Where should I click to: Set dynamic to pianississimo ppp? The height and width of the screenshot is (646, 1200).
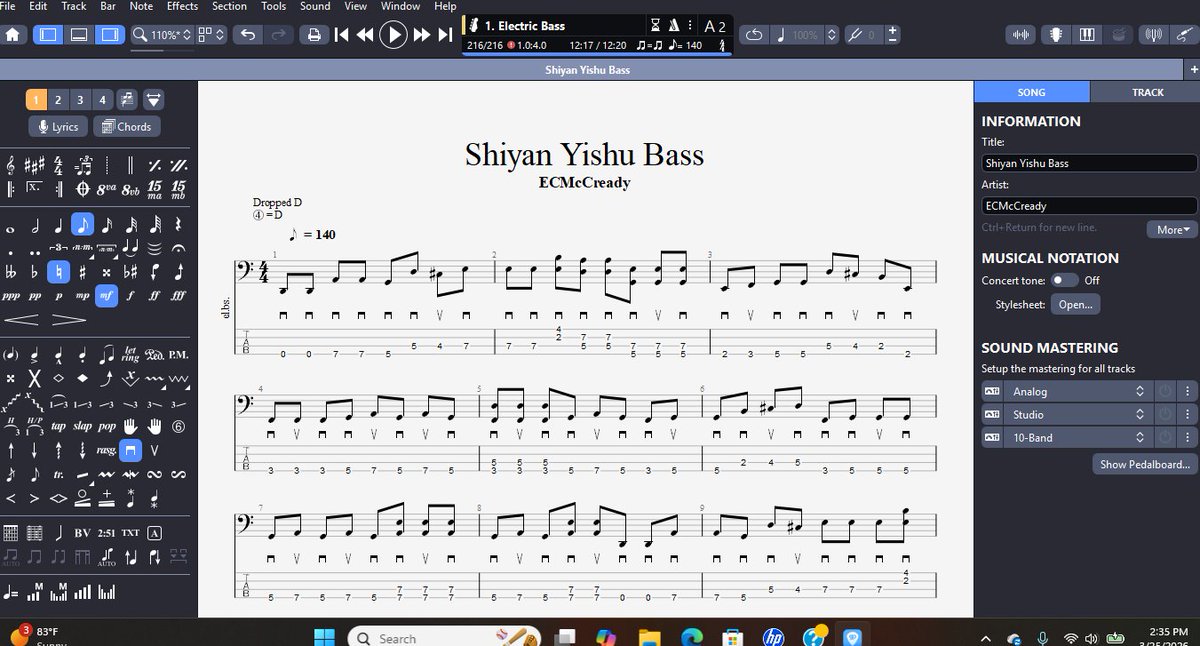[x=11, y=296]
